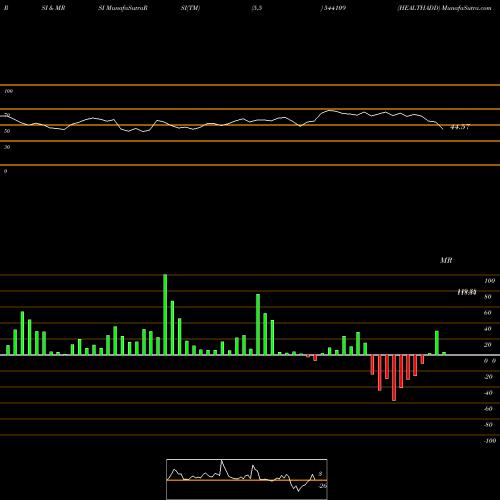500x500 pixels.
Task: Click the SI(TM) header label
Action: [x=190, y=8]
